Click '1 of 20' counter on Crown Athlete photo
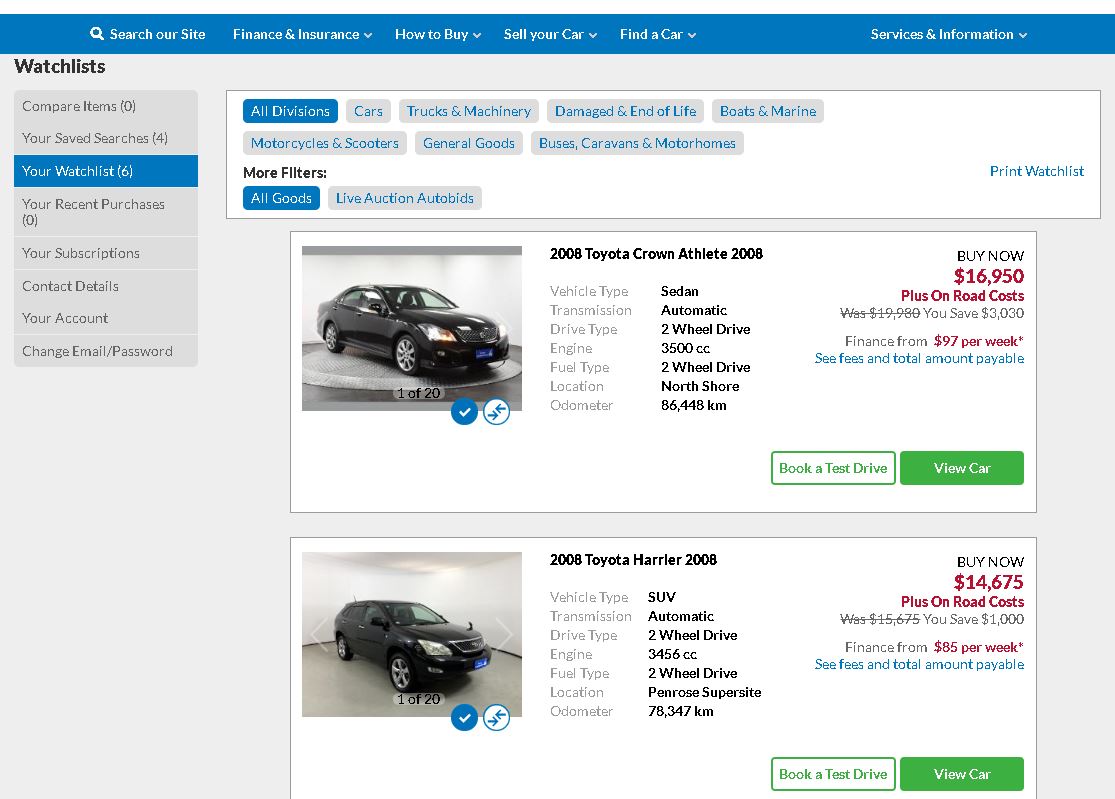 pos(418,393)
